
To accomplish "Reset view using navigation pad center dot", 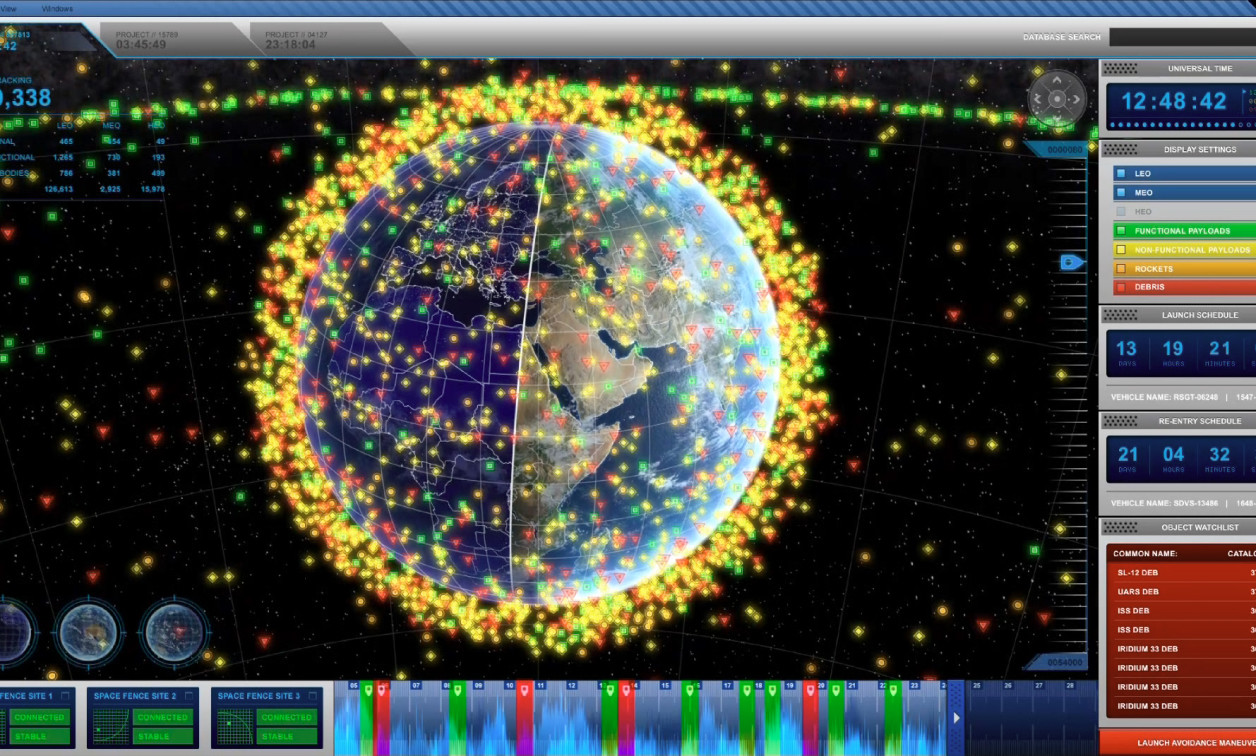I will [1057, 99].
